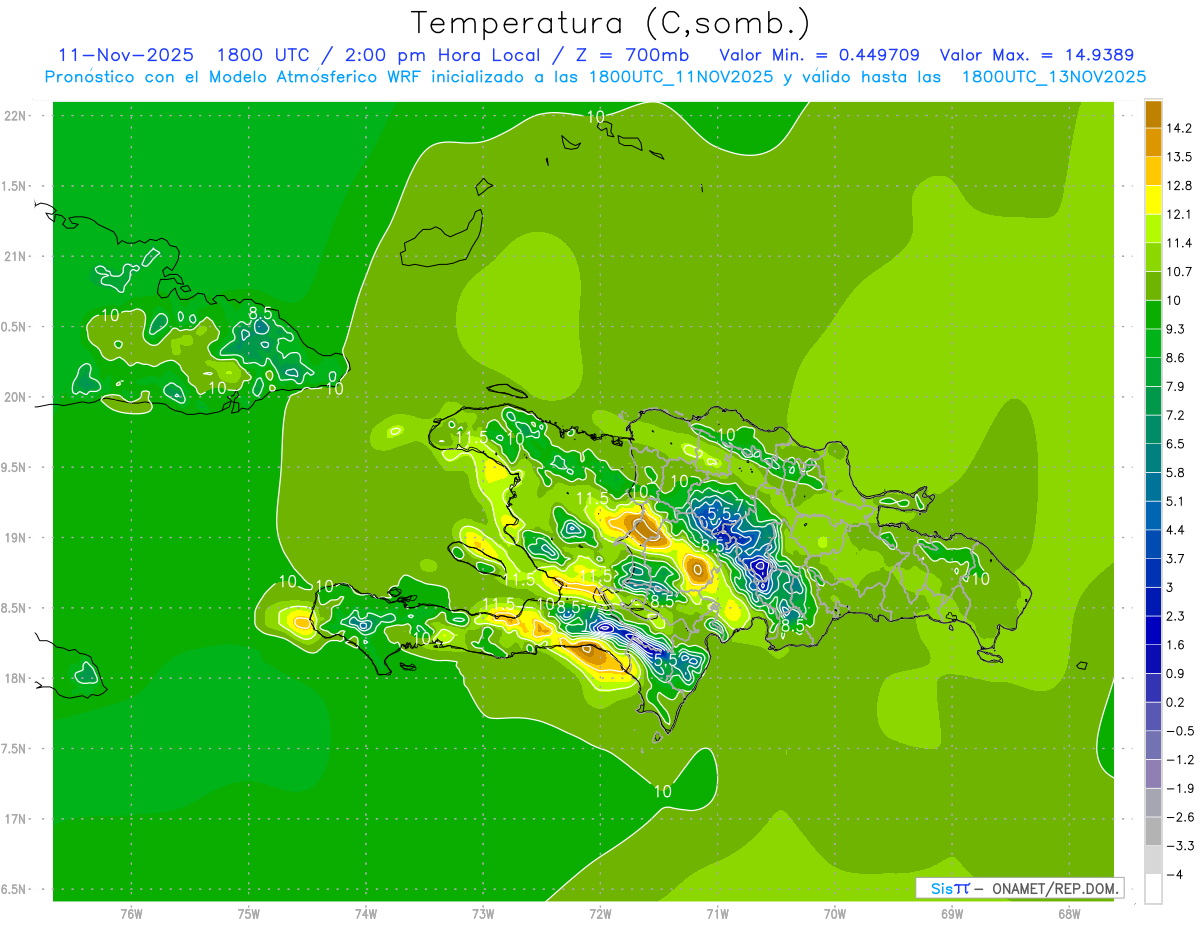
Task: Click the 11.4 color bar label
Action: click(x=1179, y=243)
